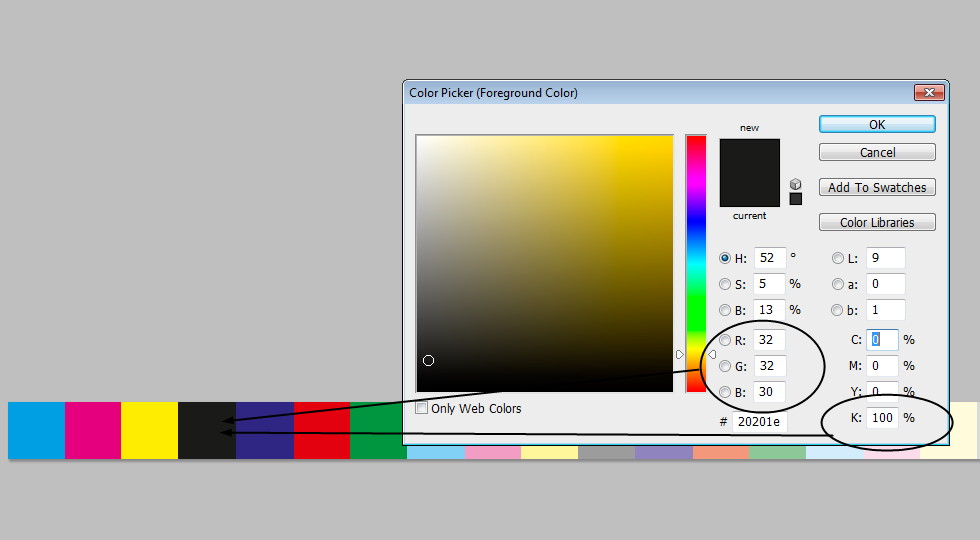Click the brightness field showing 13
980x540 pixels.
(x=769, y=310)
